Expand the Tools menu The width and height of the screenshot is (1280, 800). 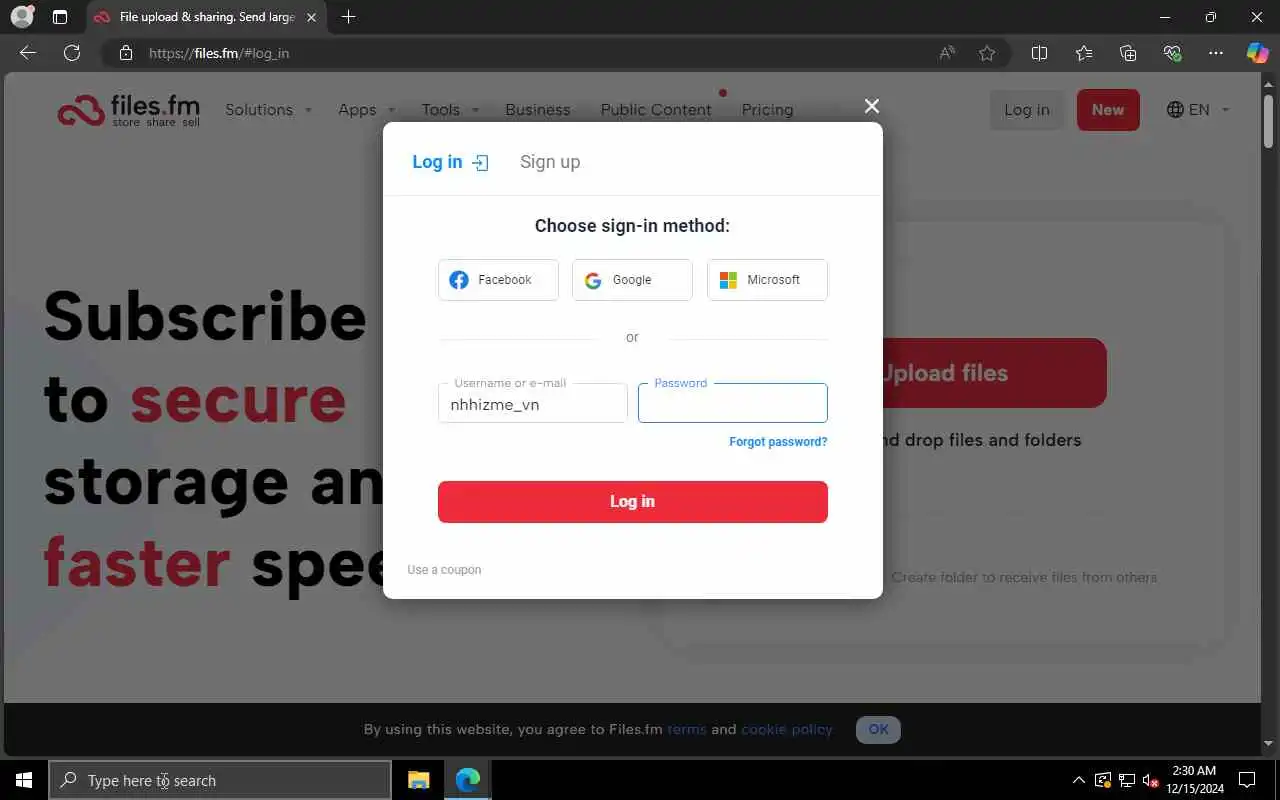pos(450,110)
